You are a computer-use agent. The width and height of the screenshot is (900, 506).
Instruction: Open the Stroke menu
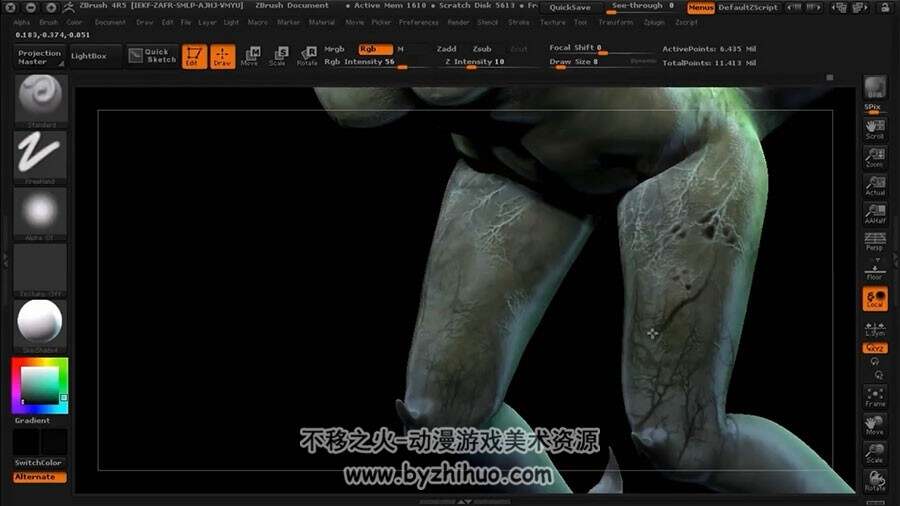click(519, 22)
